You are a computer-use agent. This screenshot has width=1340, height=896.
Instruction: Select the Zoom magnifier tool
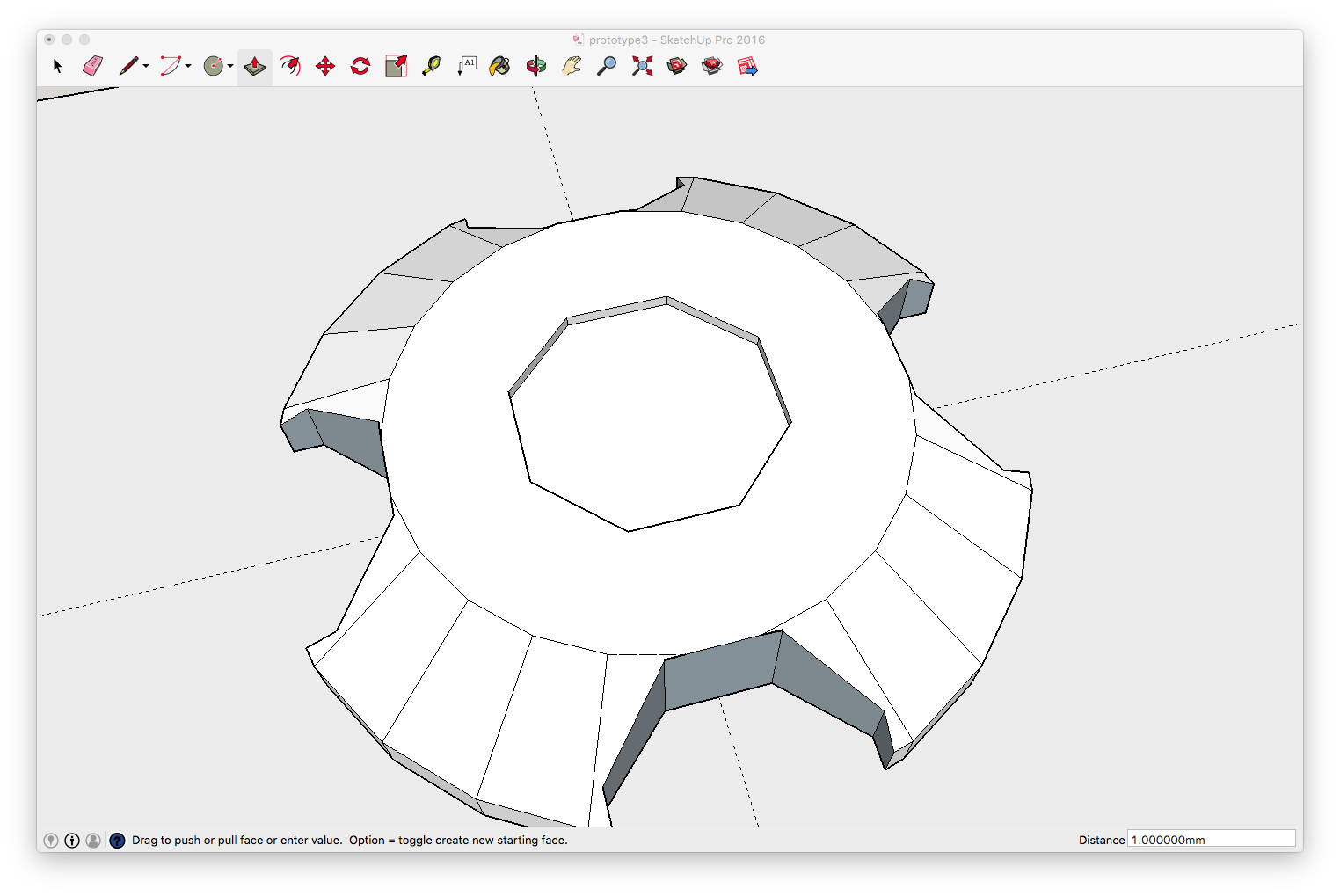click(x=607, y=66)
